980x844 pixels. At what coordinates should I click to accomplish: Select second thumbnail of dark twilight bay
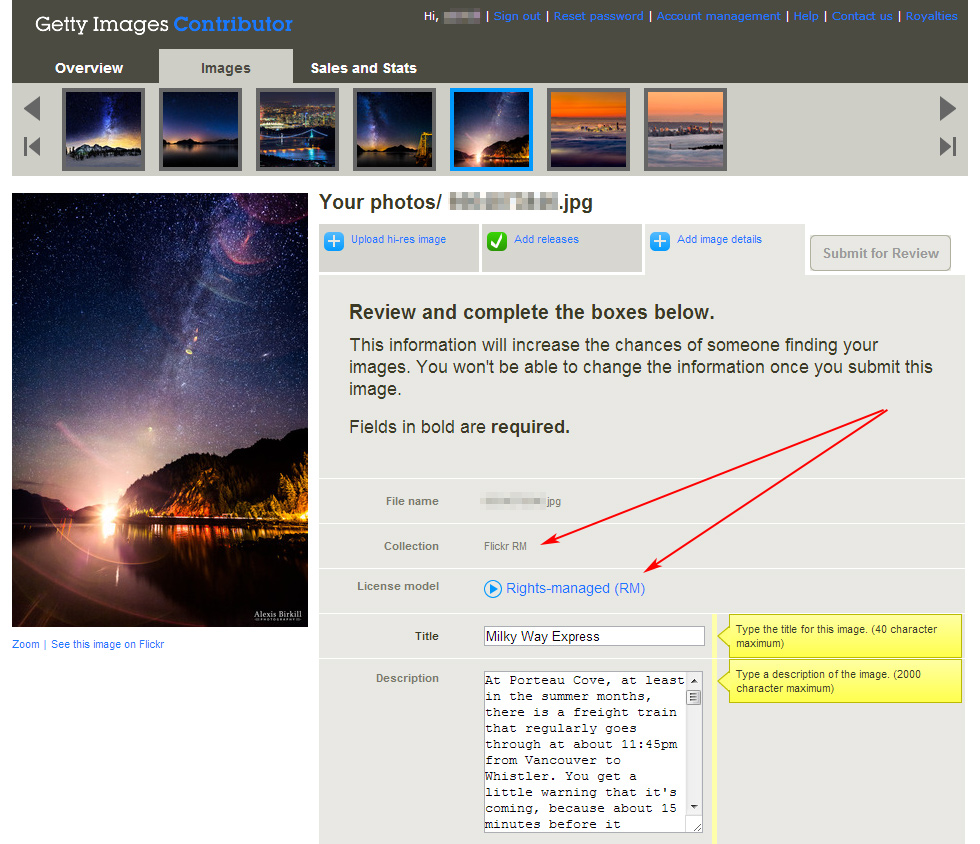point(200,129)
